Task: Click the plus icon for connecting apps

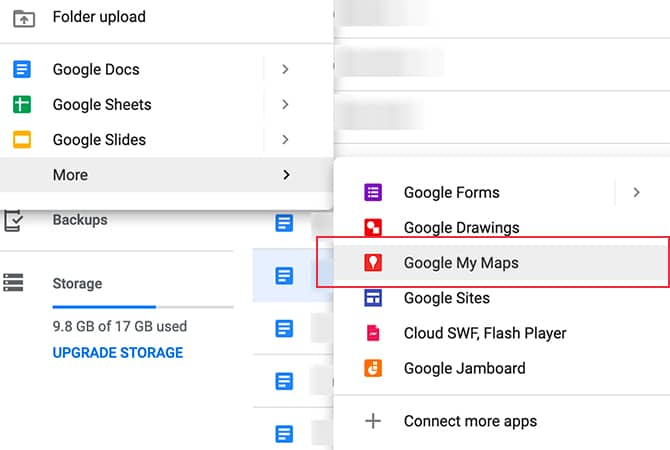Action: click(373, 421)
